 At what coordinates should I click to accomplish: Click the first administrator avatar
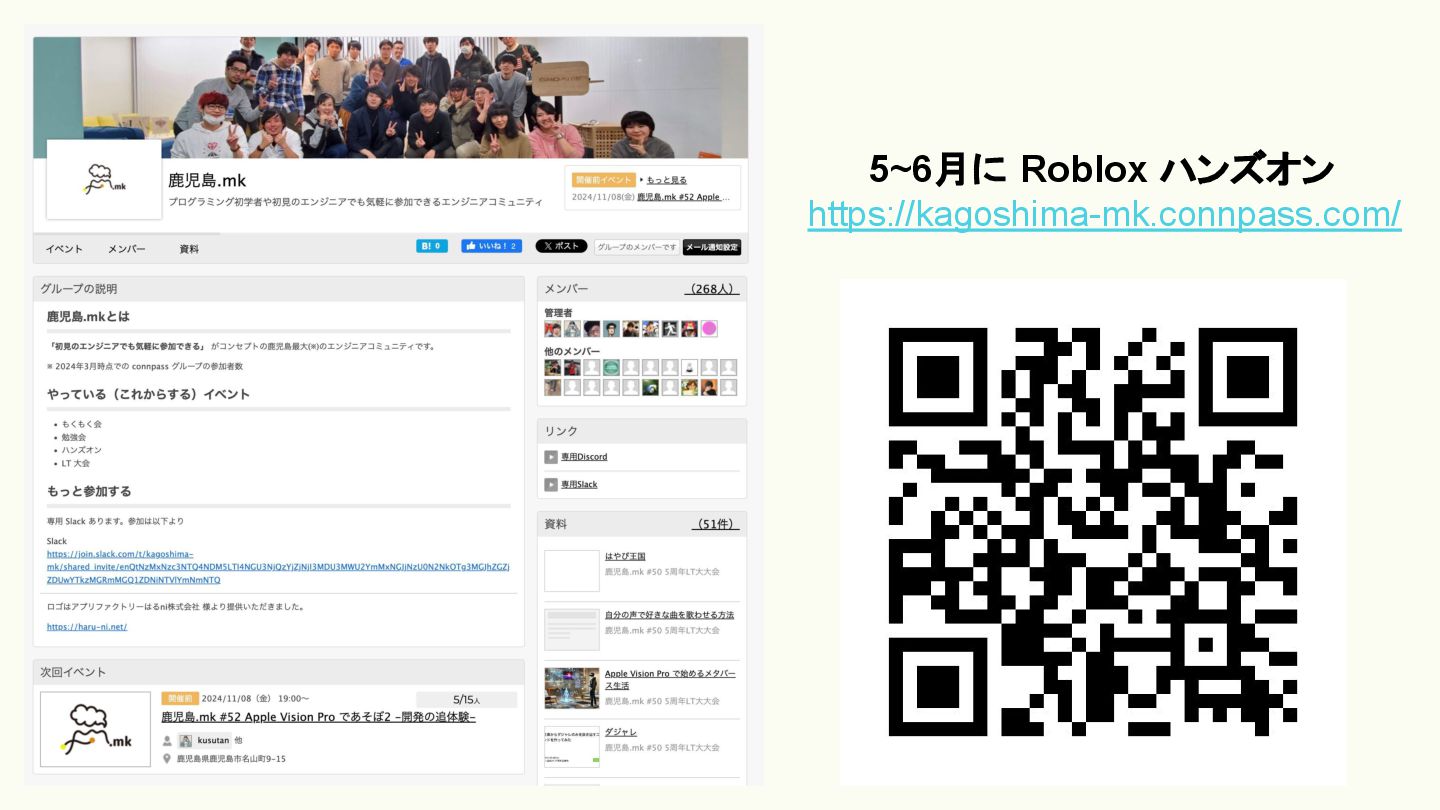coord(552,328)
